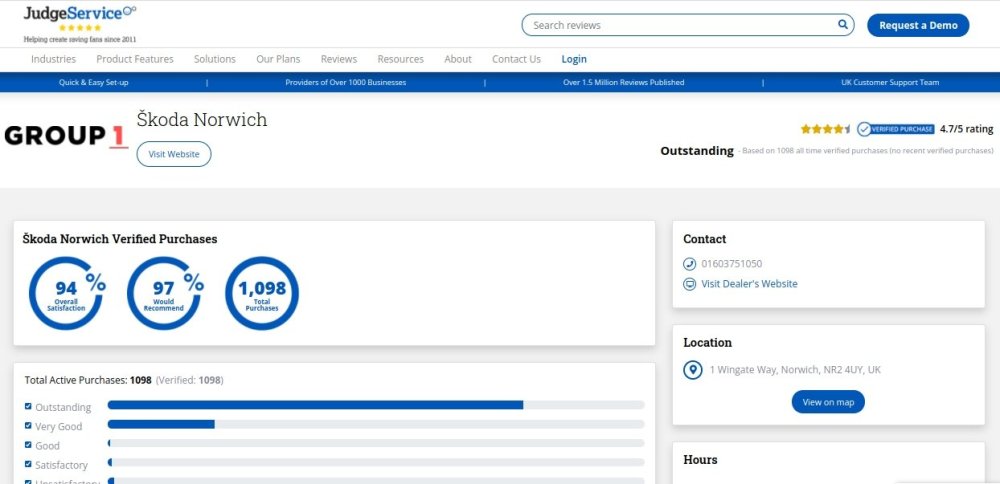Go to the Reviews menu item
The height and width of the screenshot is (484, 1000).
[339, 59]
